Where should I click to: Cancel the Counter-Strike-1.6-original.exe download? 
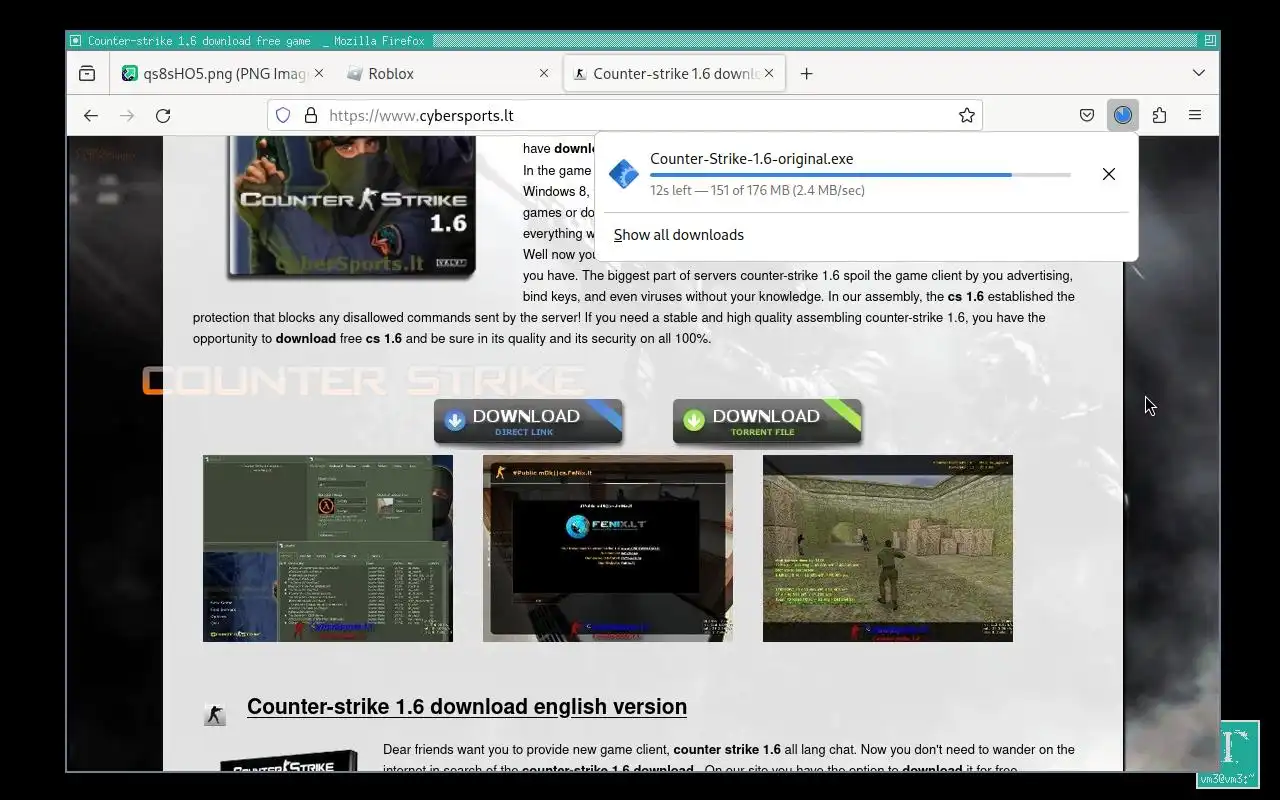click(x=1108, y=174)
